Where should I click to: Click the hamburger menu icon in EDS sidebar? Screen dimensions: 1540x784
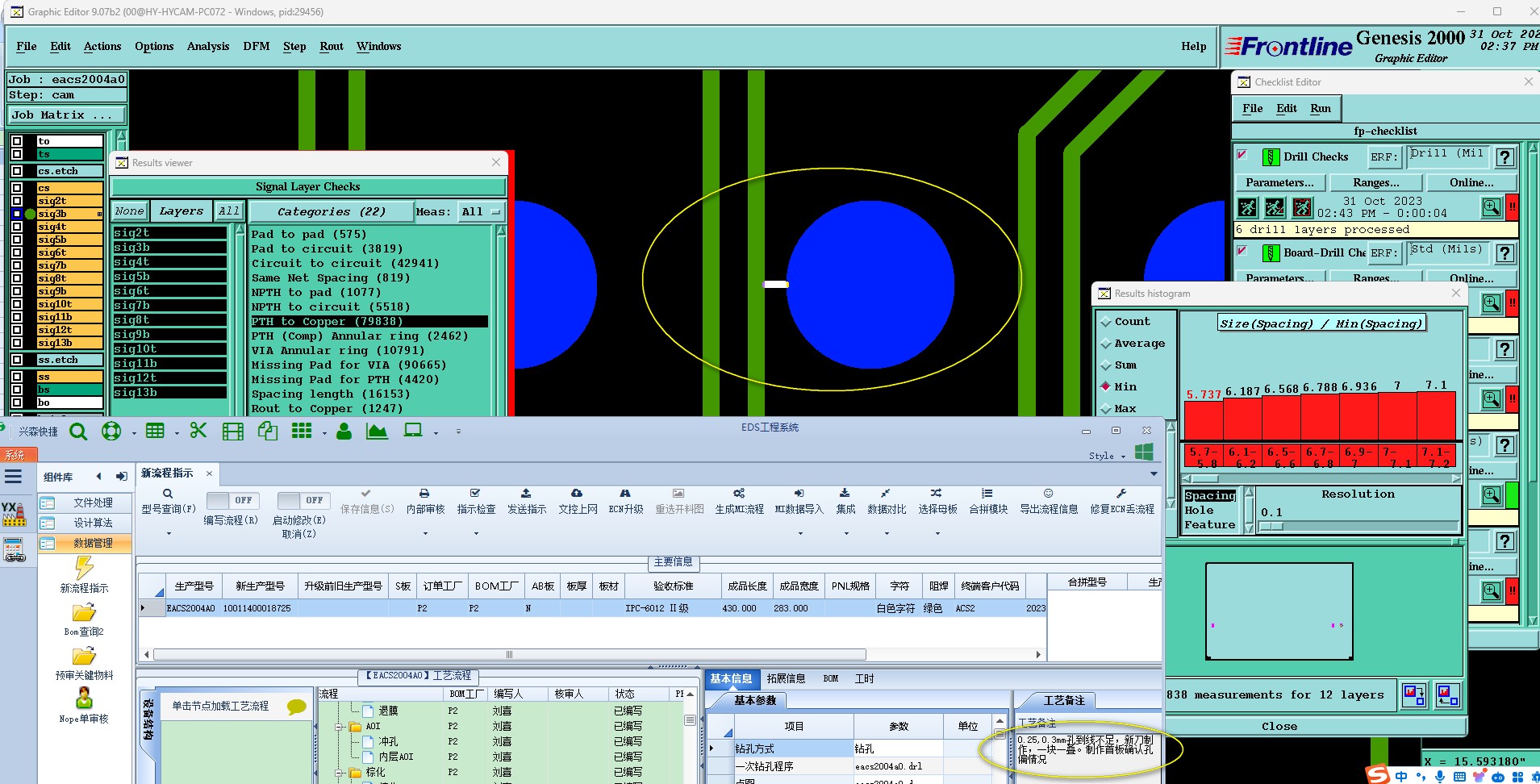coord(14,477)
